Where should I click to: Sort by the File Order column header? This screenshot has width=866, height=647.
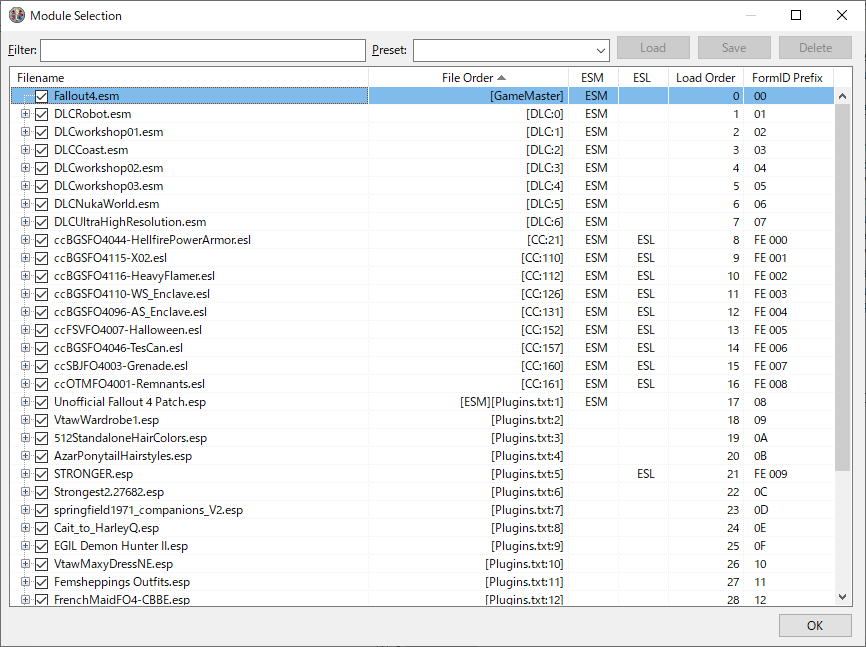(468, 78)
